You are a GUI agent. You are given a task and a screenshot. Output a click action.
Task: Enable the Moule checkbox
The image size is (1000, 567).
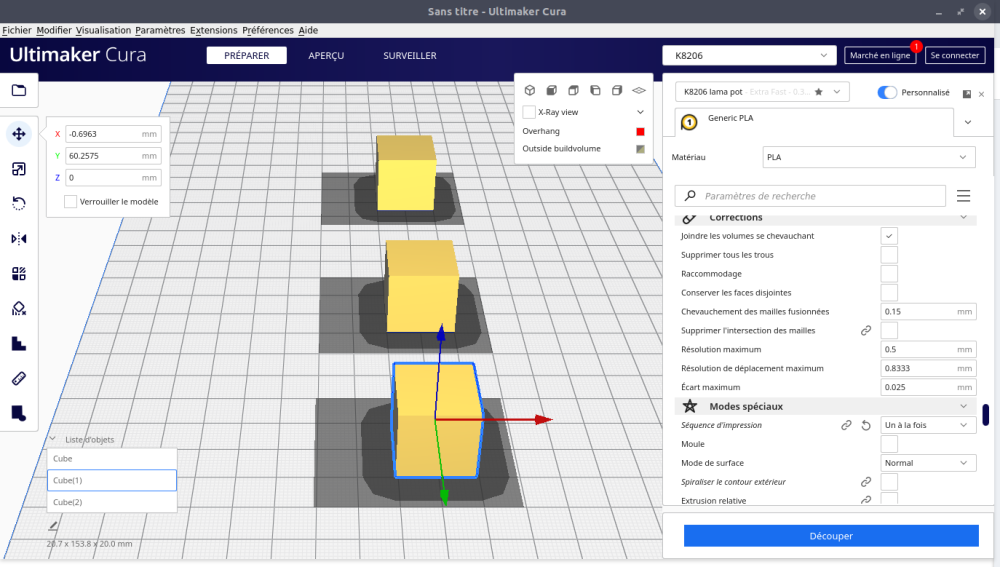(x=889, y=444)
